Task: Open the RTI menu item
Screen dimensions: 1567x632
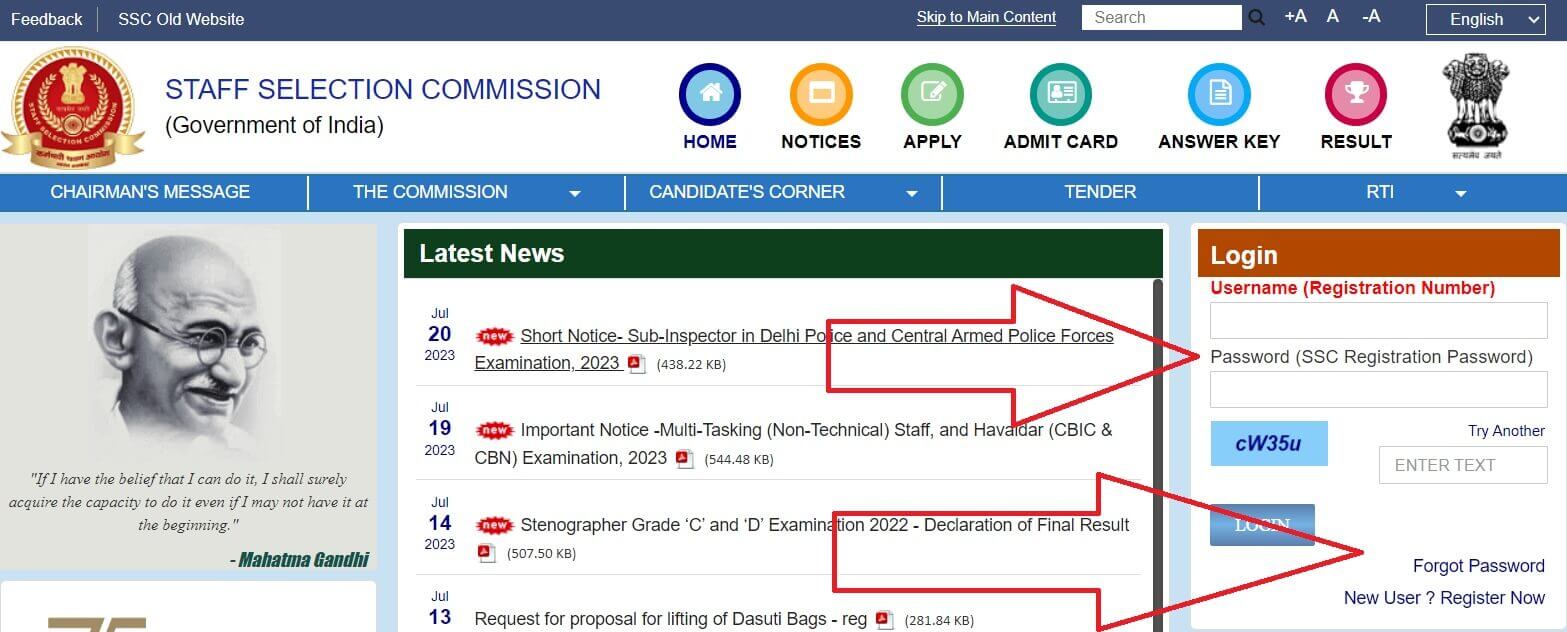Action: (1380, 192)
